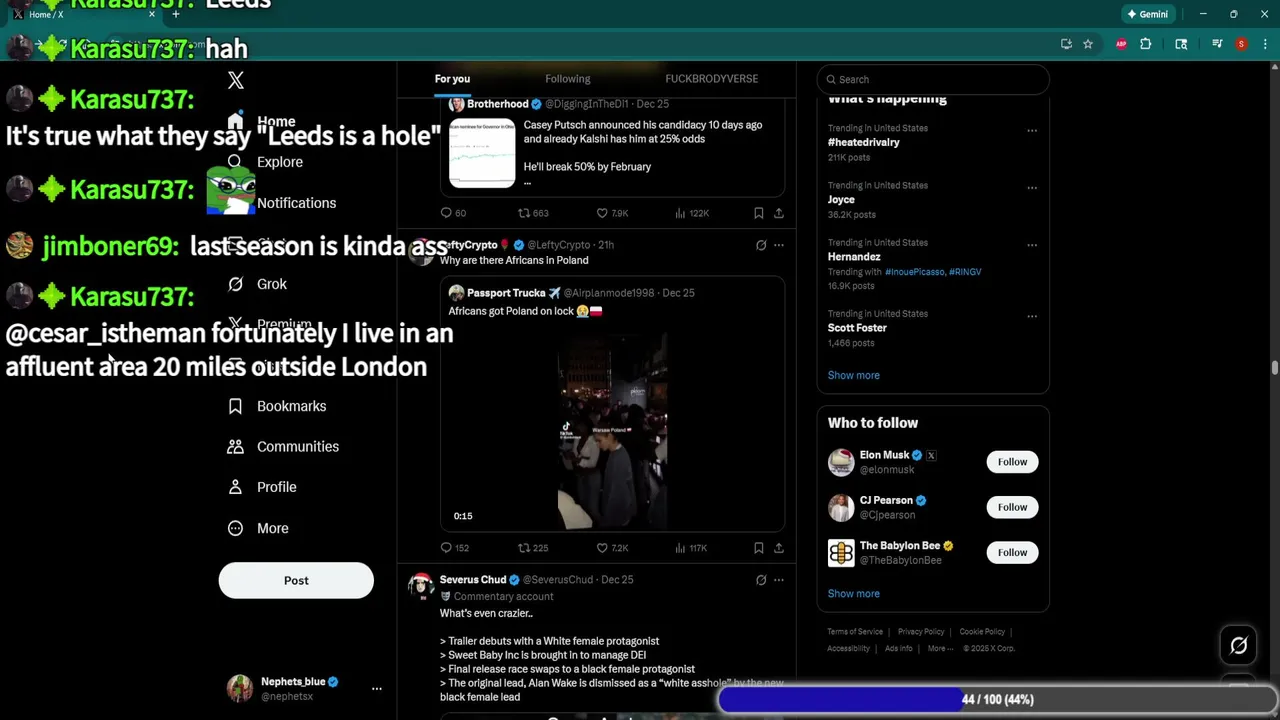Open the Terms of Service link
The image size is (1280, 720).
(855, 632)
